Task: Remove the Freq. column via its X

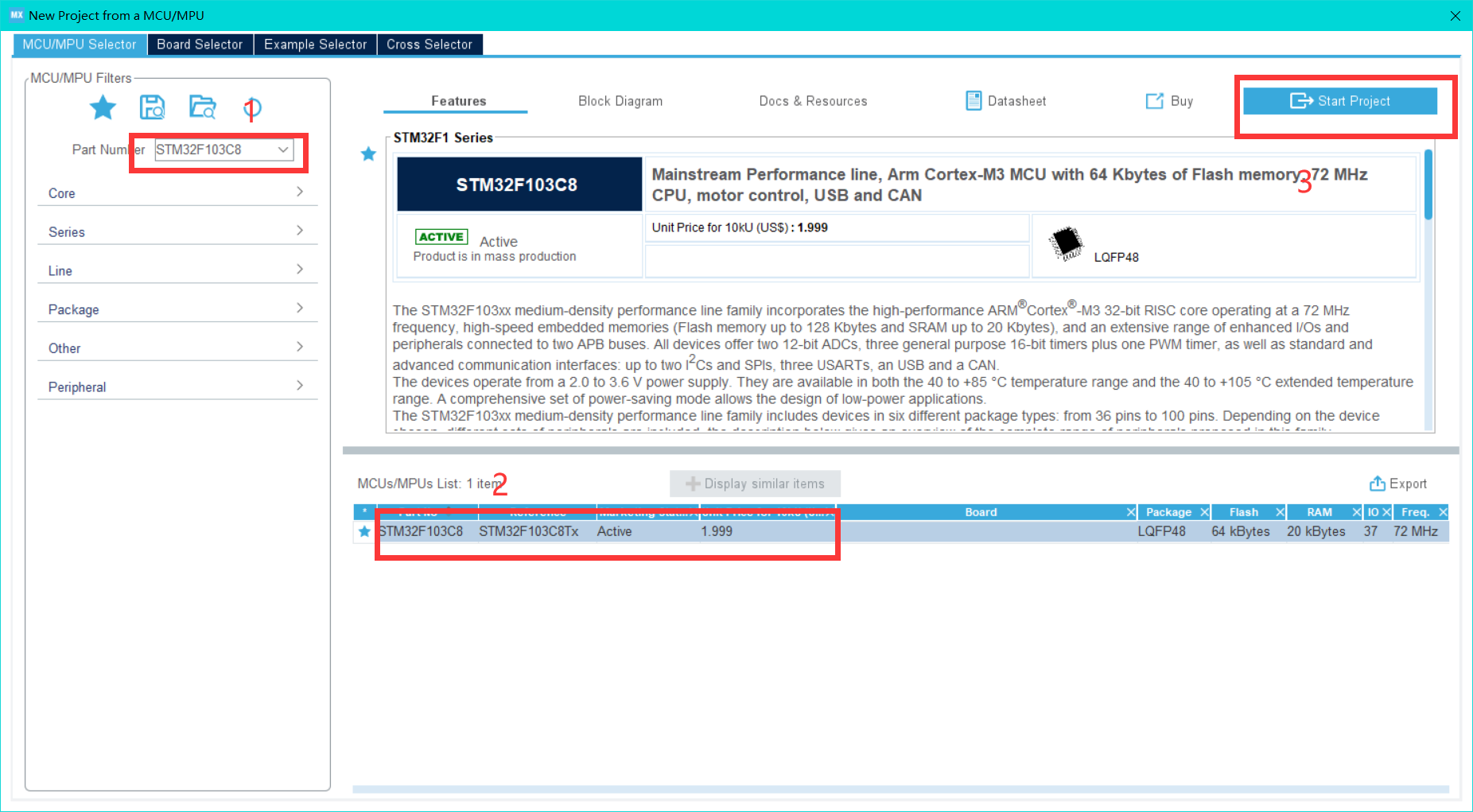Action: [1443, 512]
